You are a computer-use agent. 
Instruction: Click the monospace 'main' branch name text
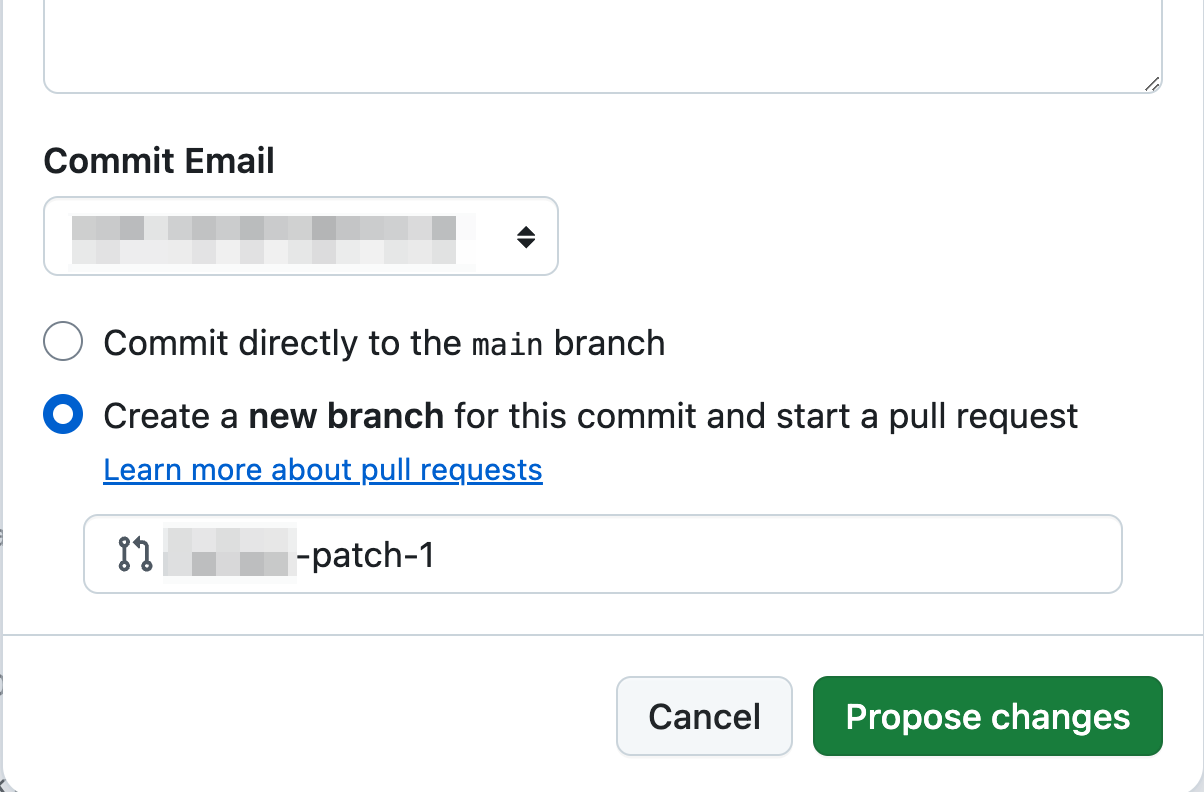click(507, 345)
